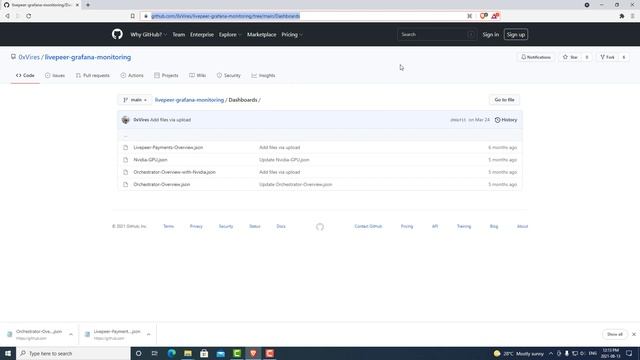Image resolution: width=640 pixels, height=360 pixels.
Task: Click Team in header navigation
Action: pos(178,35)
